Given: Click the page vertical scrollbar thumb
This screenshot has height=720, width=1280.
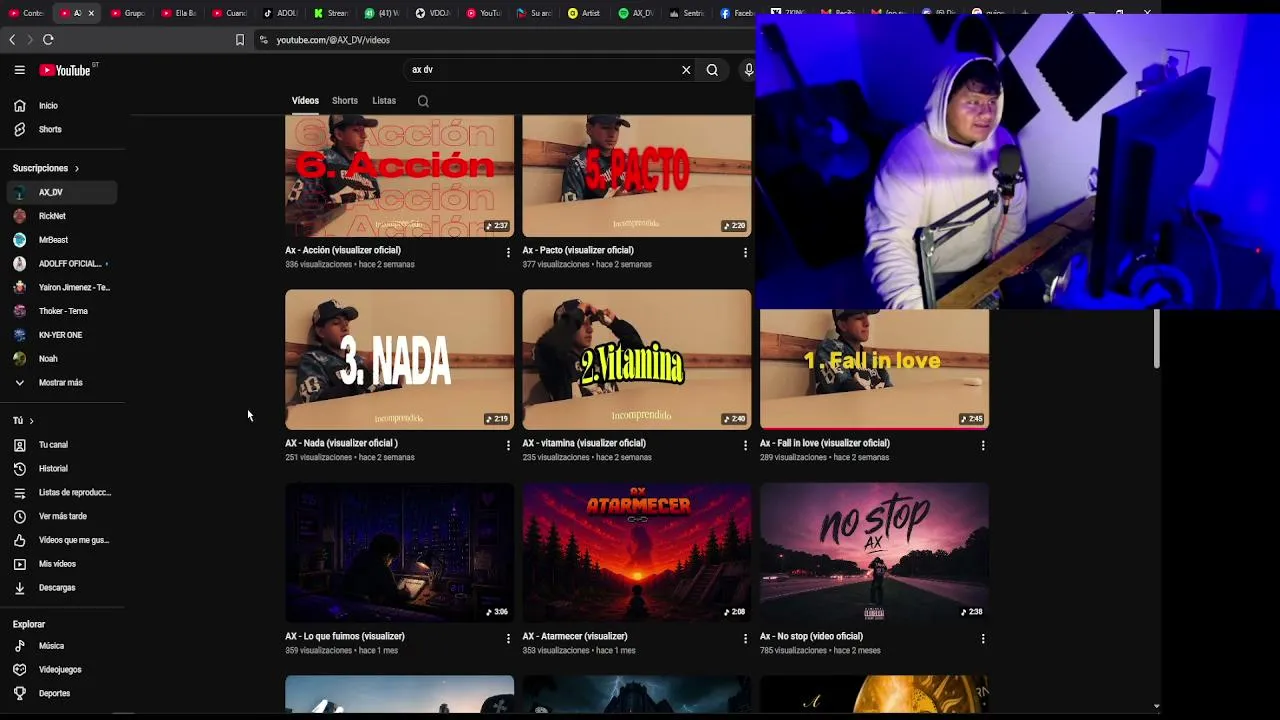Looking at the screenshot, I should click(1156, 338).
